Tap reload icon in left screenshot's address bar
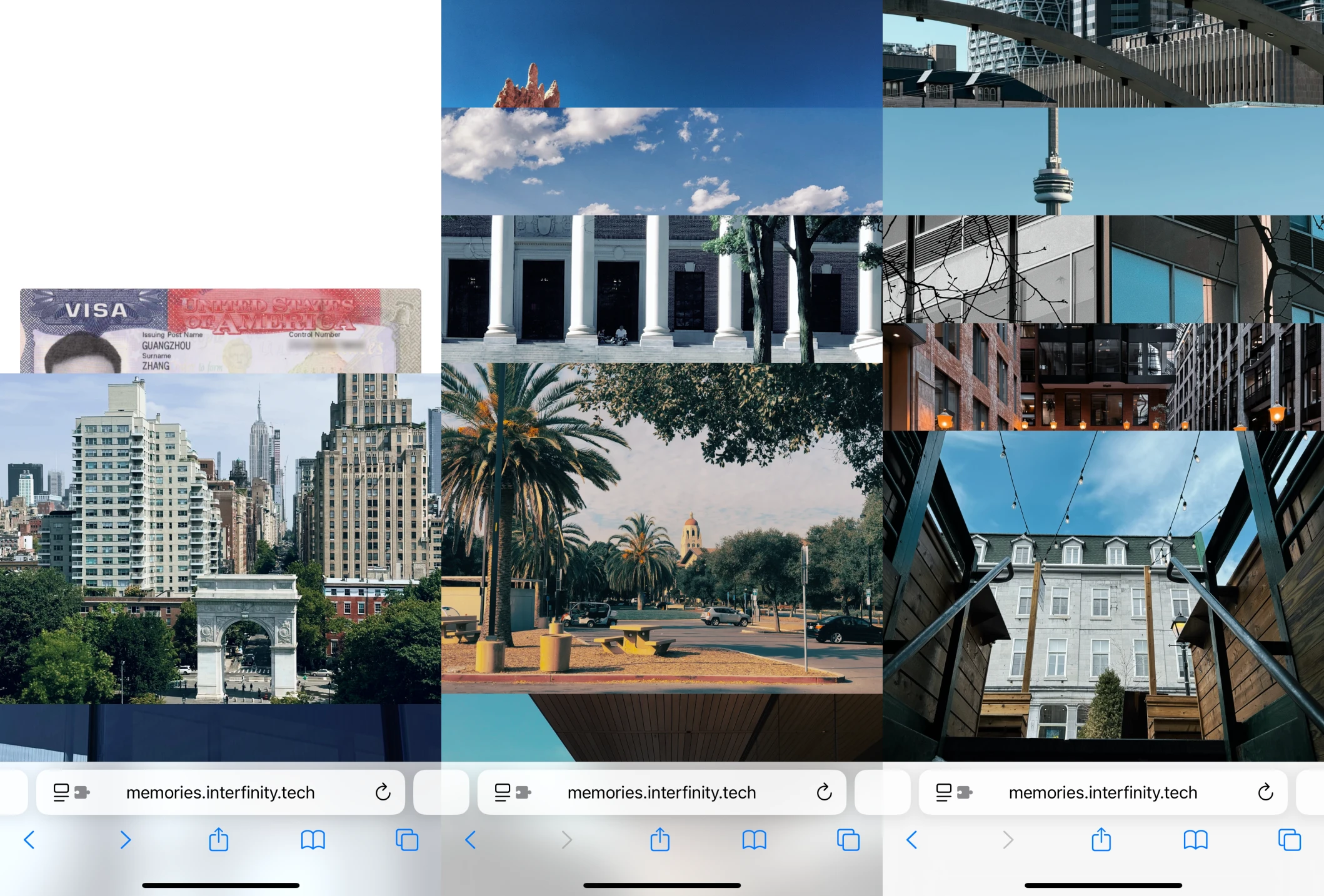Screen dimensions: 1324x896 point(383,792)
